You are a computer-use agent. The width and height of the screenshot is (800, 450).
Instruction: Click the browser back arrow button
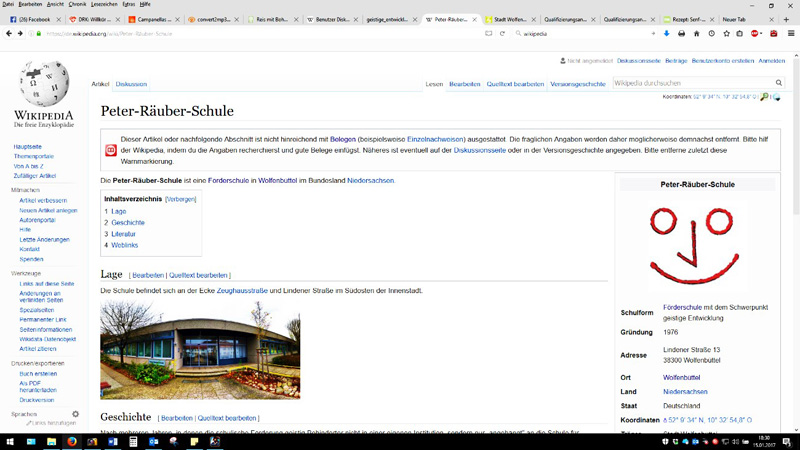(x=9, y=33)
